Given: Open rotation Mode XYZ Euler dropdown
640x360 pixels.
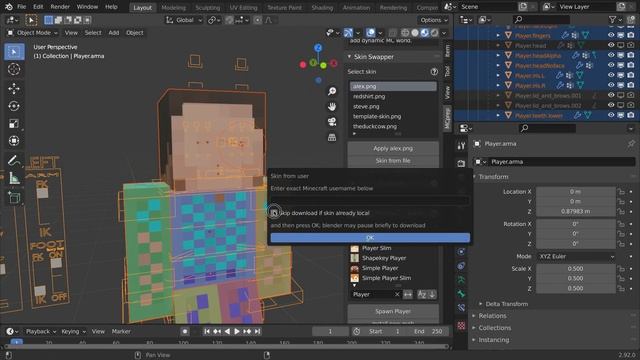Looking at the screenshot, I should tap(576, 256).
